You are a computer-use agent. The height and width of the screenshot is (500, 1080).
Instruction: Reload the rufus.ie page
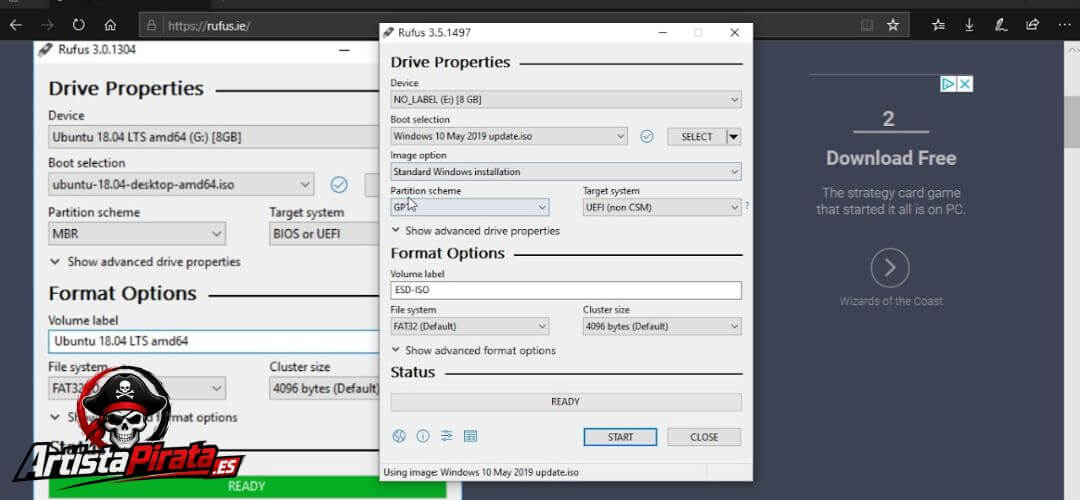79,25
